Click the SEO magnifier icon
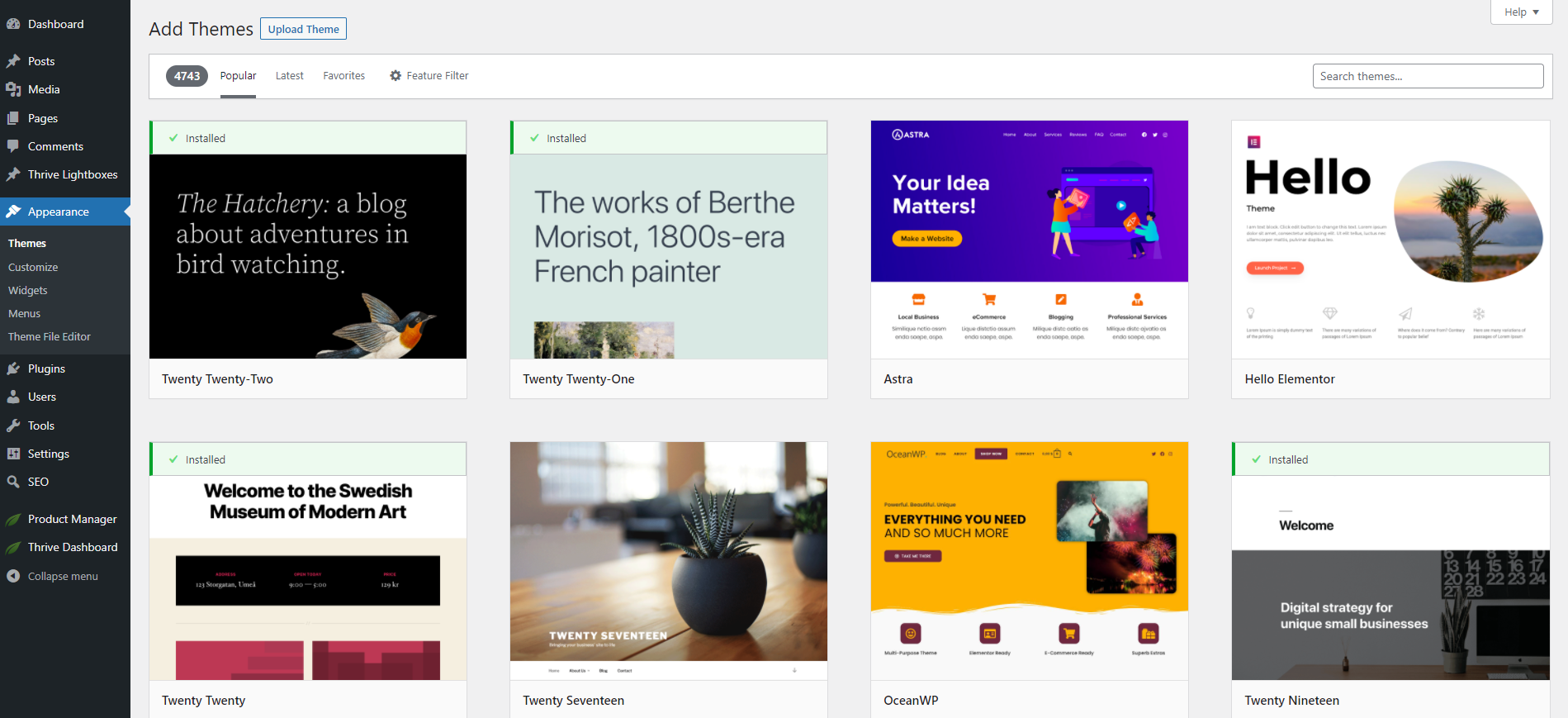 [x=13, y=482]
